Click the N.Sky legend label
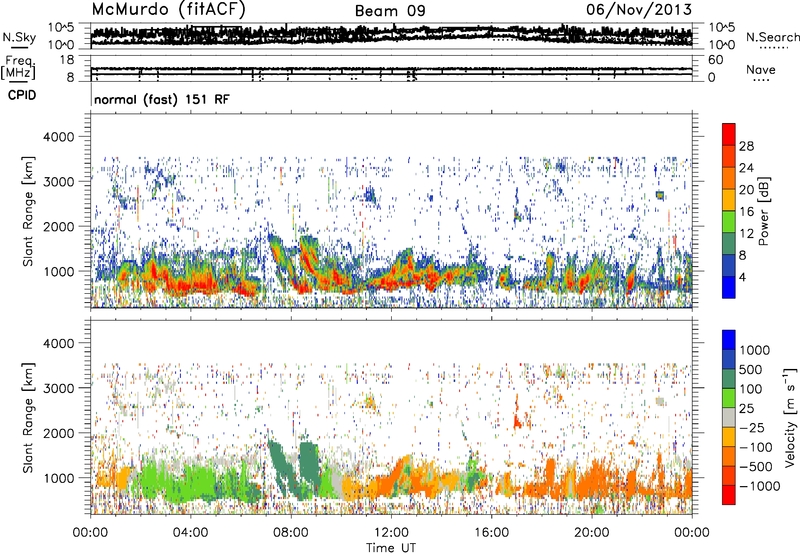 pos(19,37)
